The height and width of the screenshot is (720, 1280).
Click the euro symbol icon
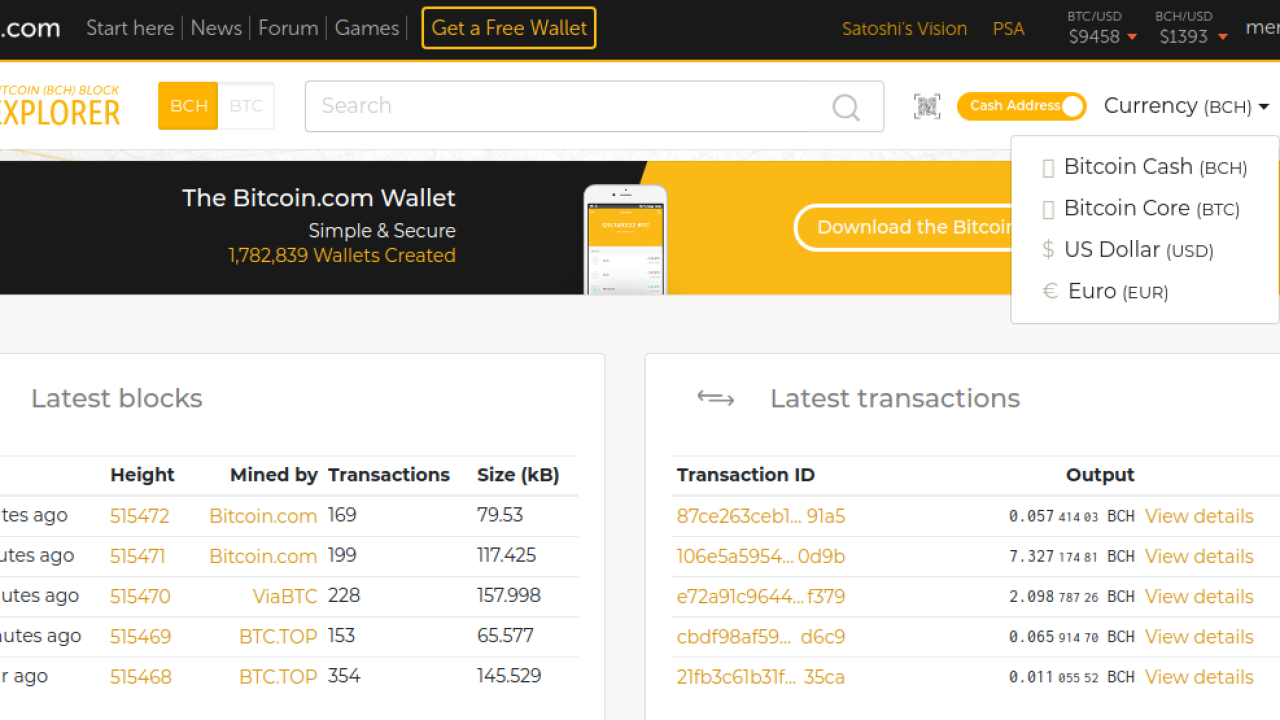(1050, 291)
